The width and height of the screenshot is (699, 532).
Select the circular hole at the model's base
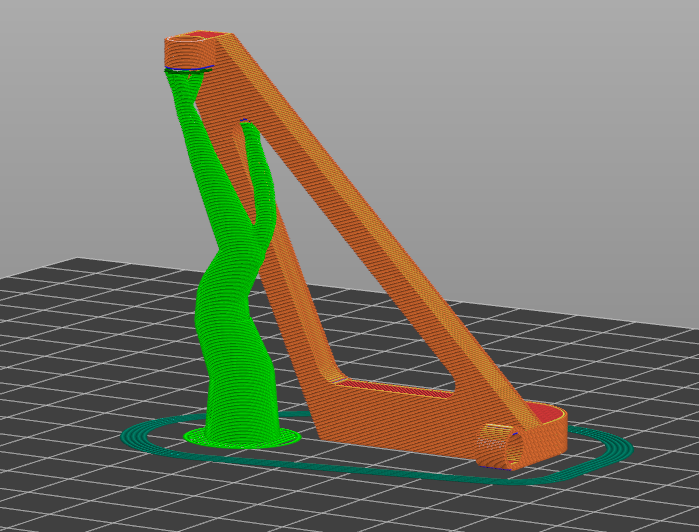click(x=514, y=449)
